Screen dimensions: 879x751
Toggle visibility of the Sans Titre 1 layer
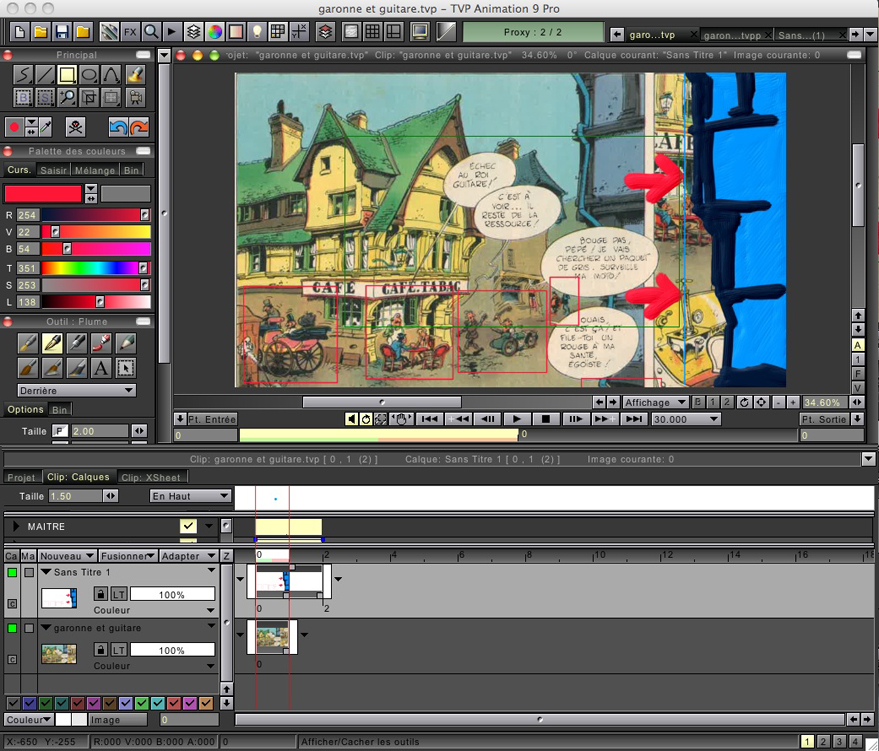pyautogui.click(x=12, y=572)
